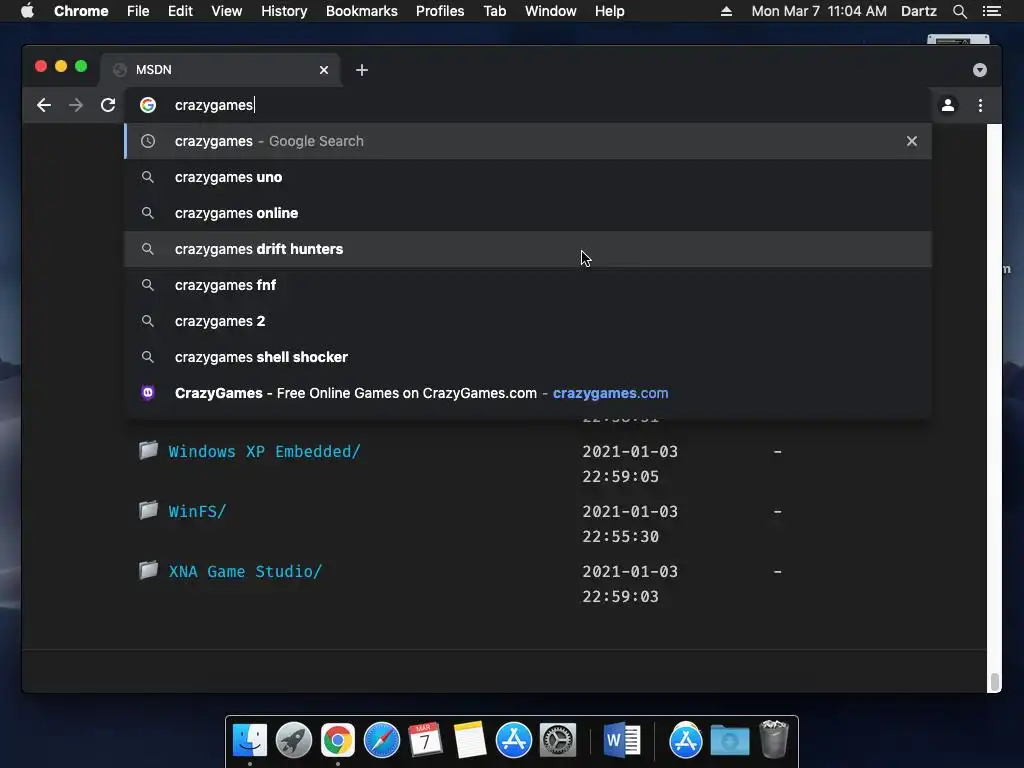This screenshot has height=768, width=1024.
Task: Choose the crazygames online suggestion
Action: [x=528, y=213]
